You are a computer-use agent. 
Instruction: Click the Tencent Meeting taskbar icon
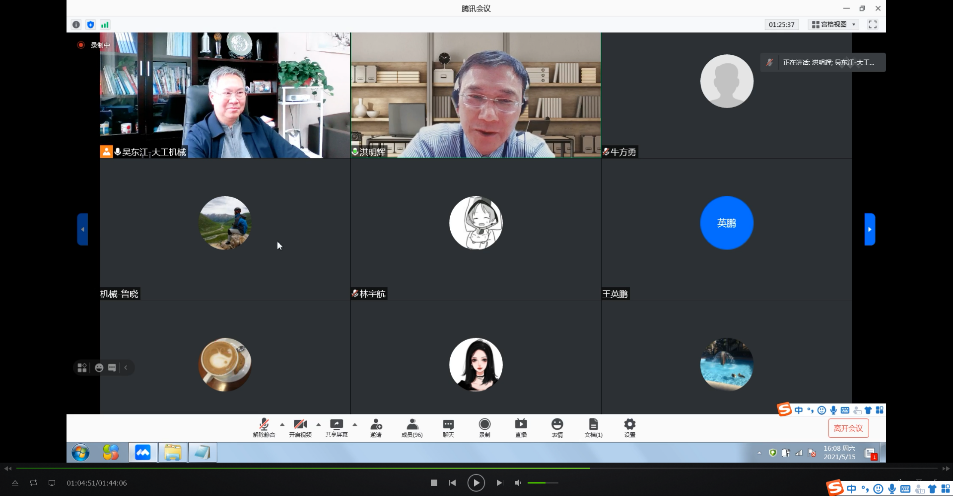[x=141, y=453]
